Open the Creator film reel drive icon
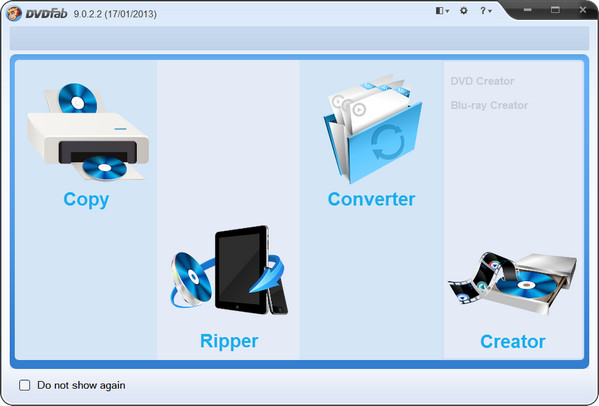The image size is (599, 406). click(x=512, y=283)
